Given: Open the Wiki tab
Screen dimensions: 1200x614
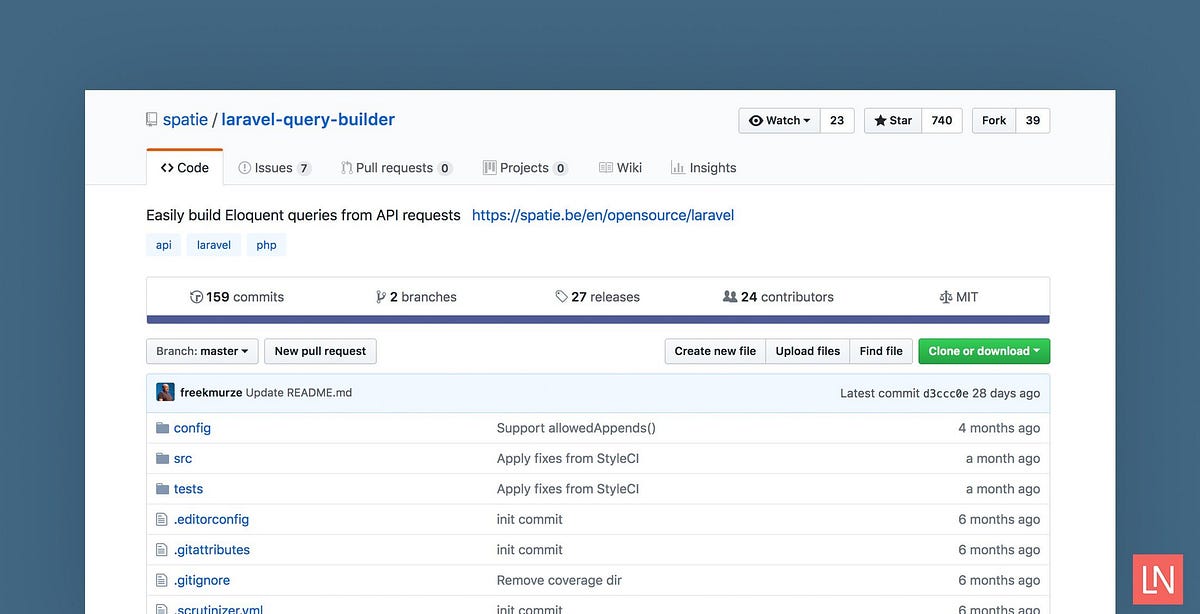Looking at the screenshot, I should (620, 167).
